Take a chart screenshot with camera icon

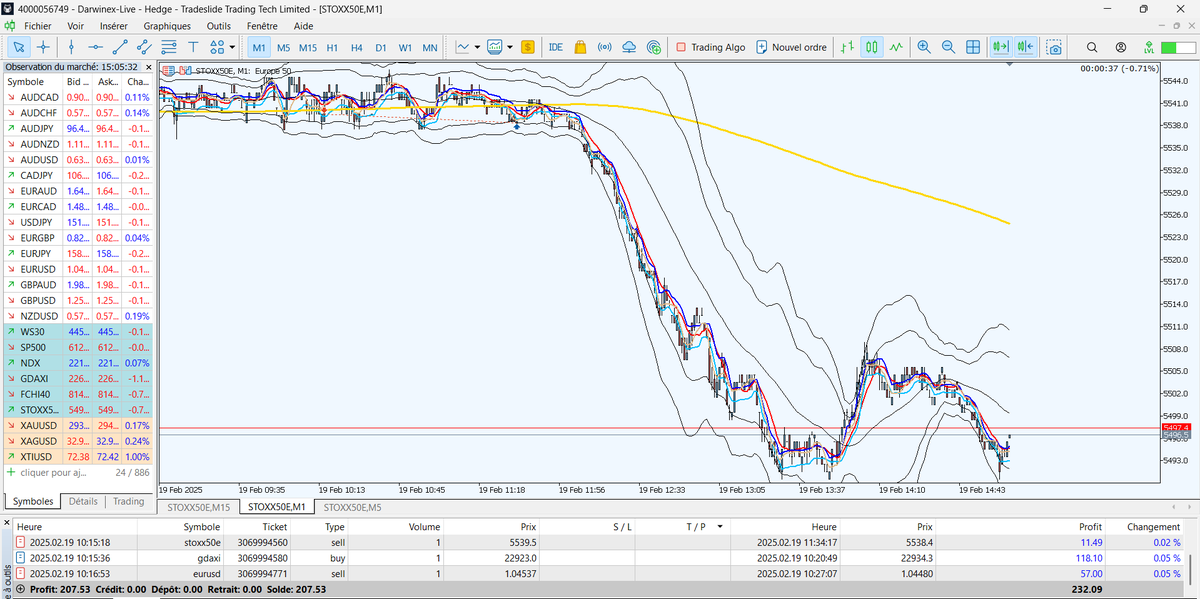[x=1054, y=47]
